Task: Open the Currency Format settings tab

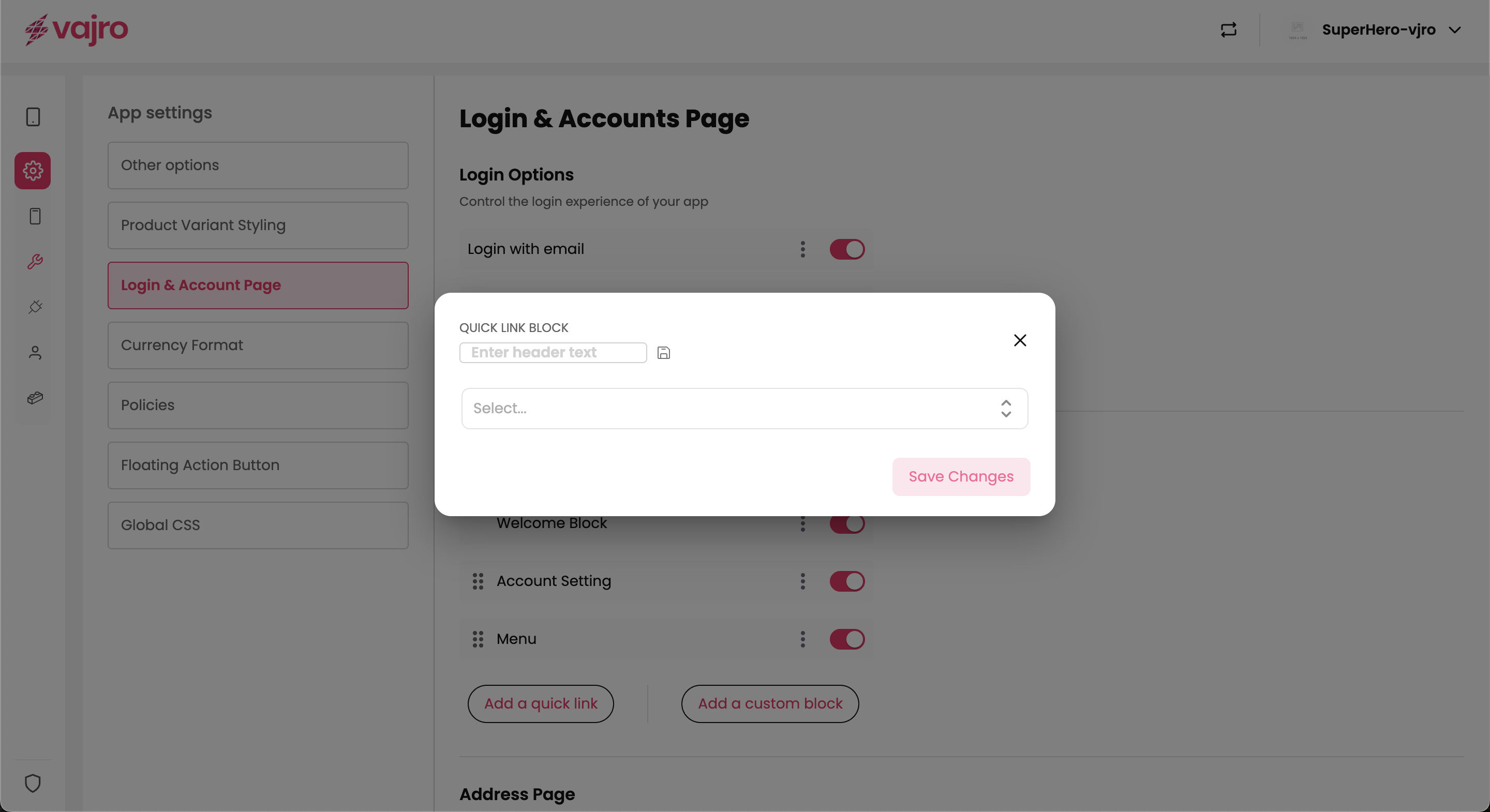Action: [x=258, y=345]
